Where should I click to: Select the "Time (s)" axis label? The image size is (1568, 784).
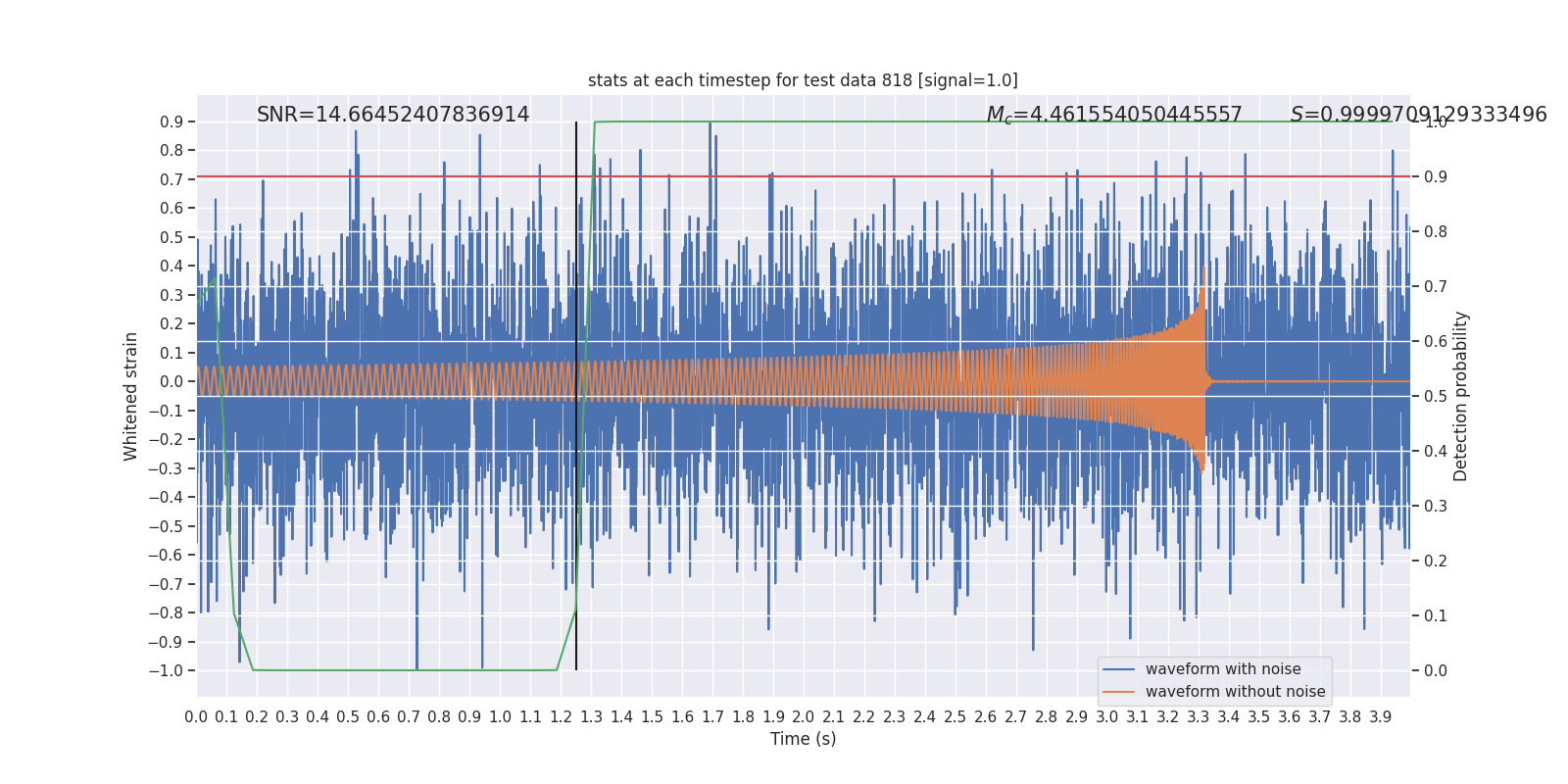[804, 739]
